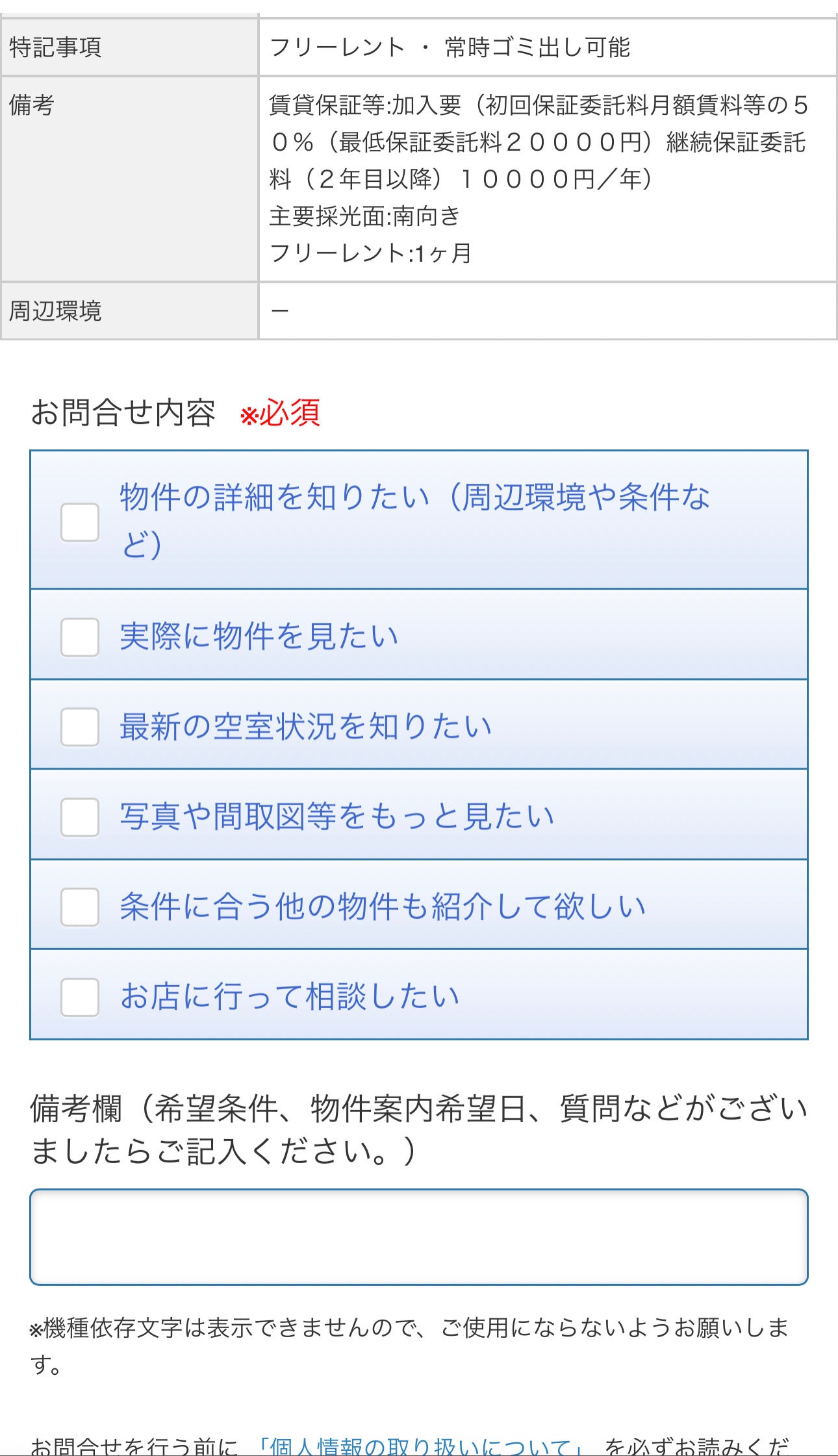The image size is (838, 1456).
Task: Click the お問合せ内容 section heading
Action: [123, 412]
